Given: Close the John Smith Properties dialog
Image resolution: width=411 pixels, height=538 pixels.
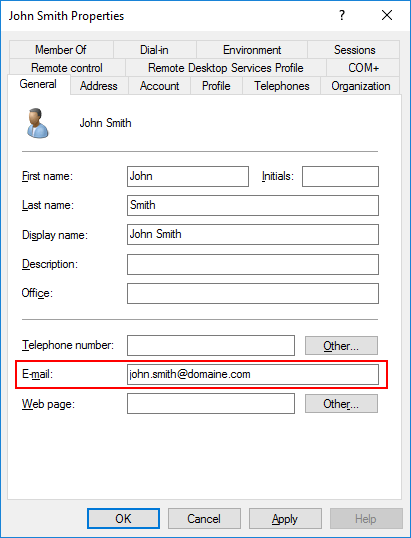Looking at the screenshot, I should 387,15.
